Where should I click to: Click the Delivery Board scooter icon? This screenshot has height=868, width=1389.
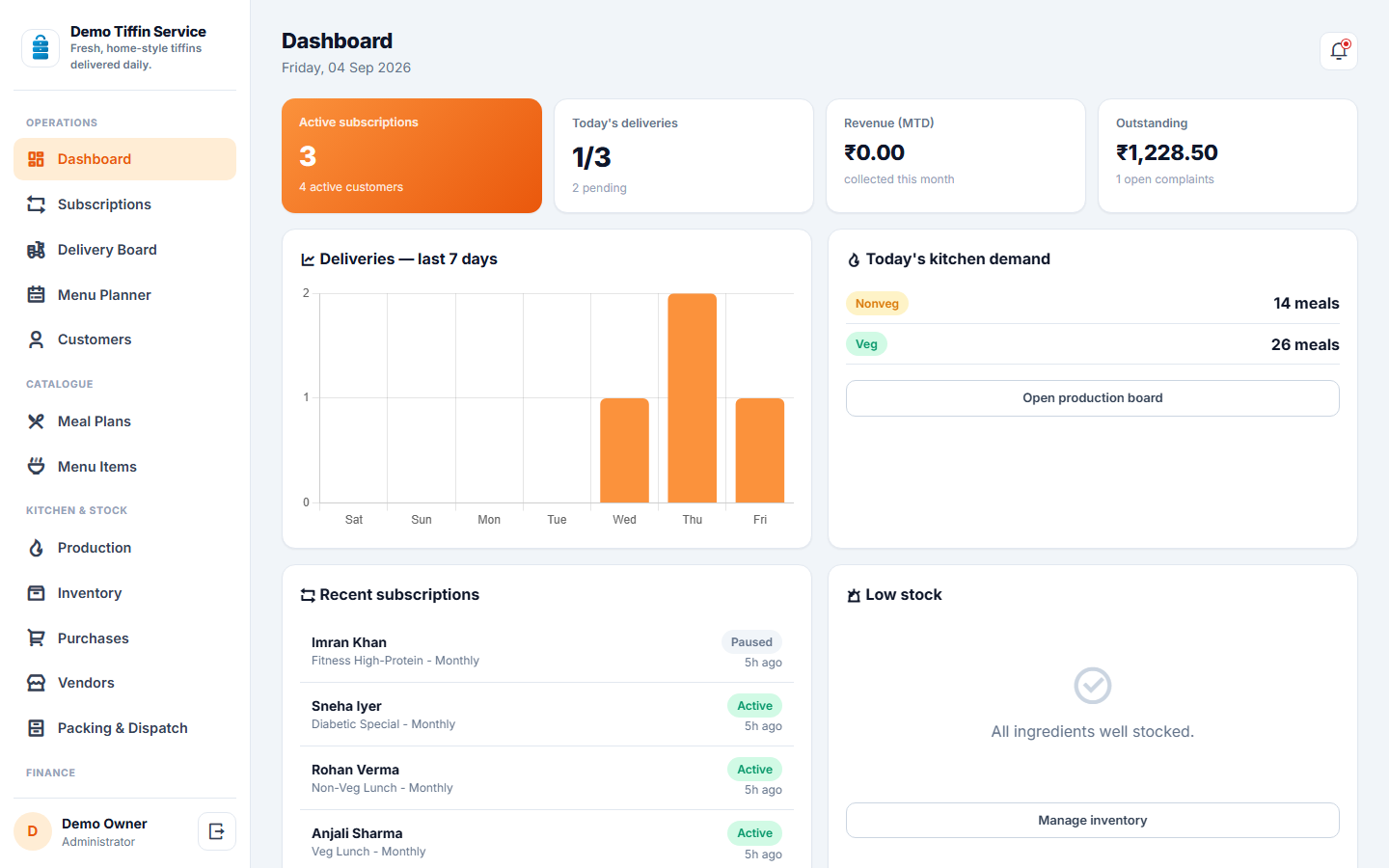pyautogui.click(x=36, y=250)
